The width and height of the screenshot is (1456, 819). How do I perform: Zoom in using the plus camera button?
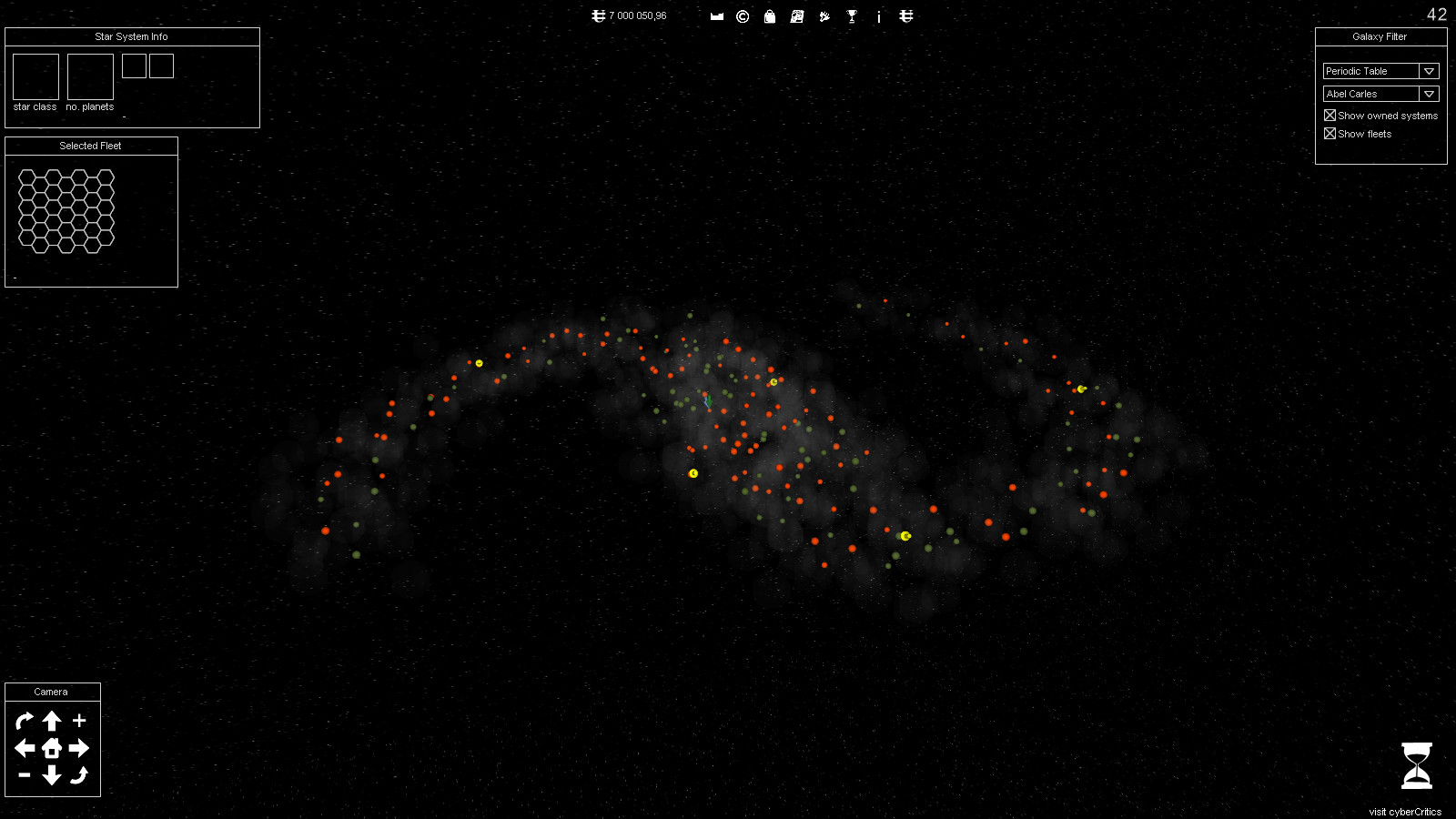[x=80, y=720]
